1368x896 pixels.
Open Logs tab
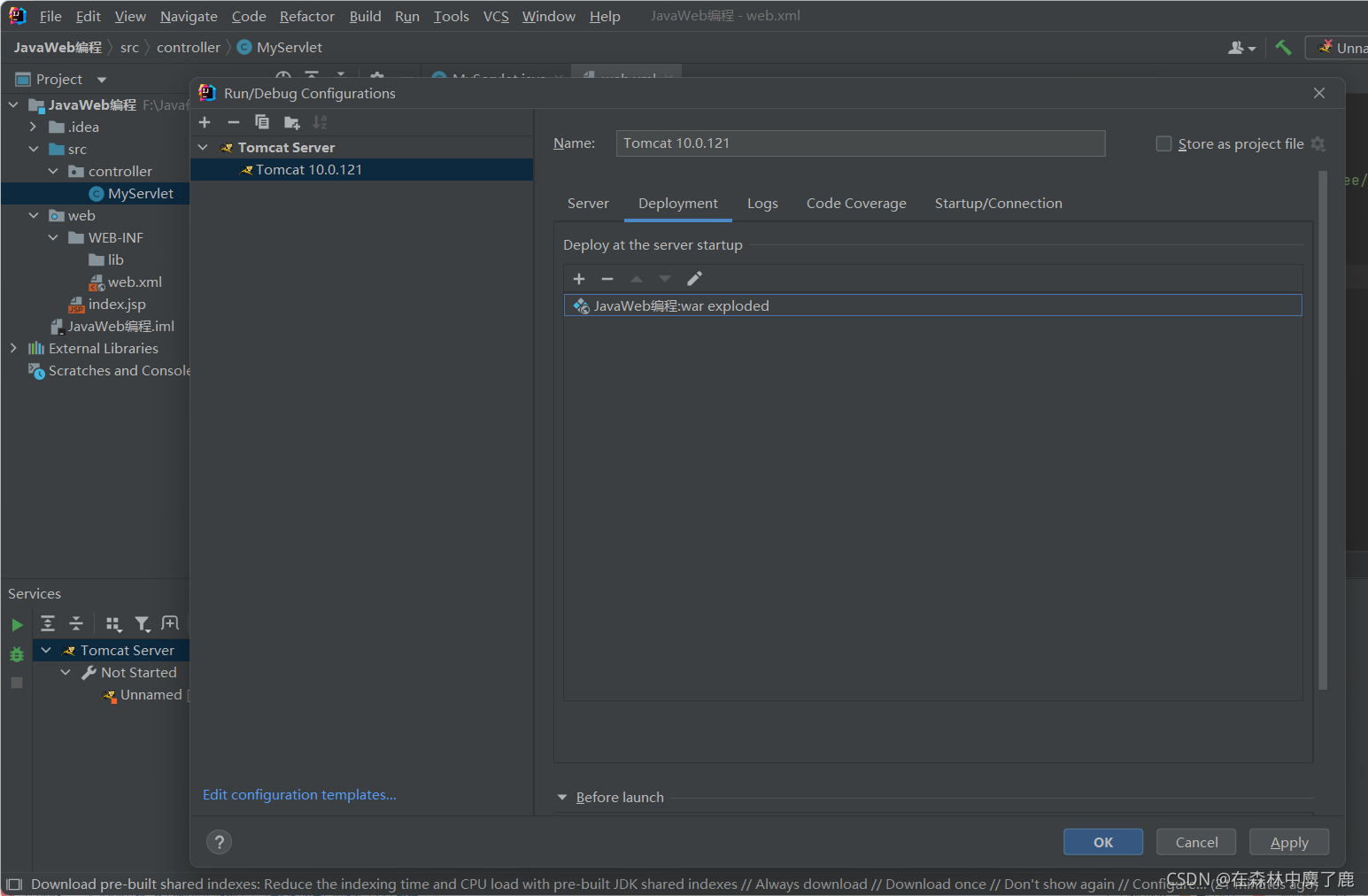click(x=762, y=204)
